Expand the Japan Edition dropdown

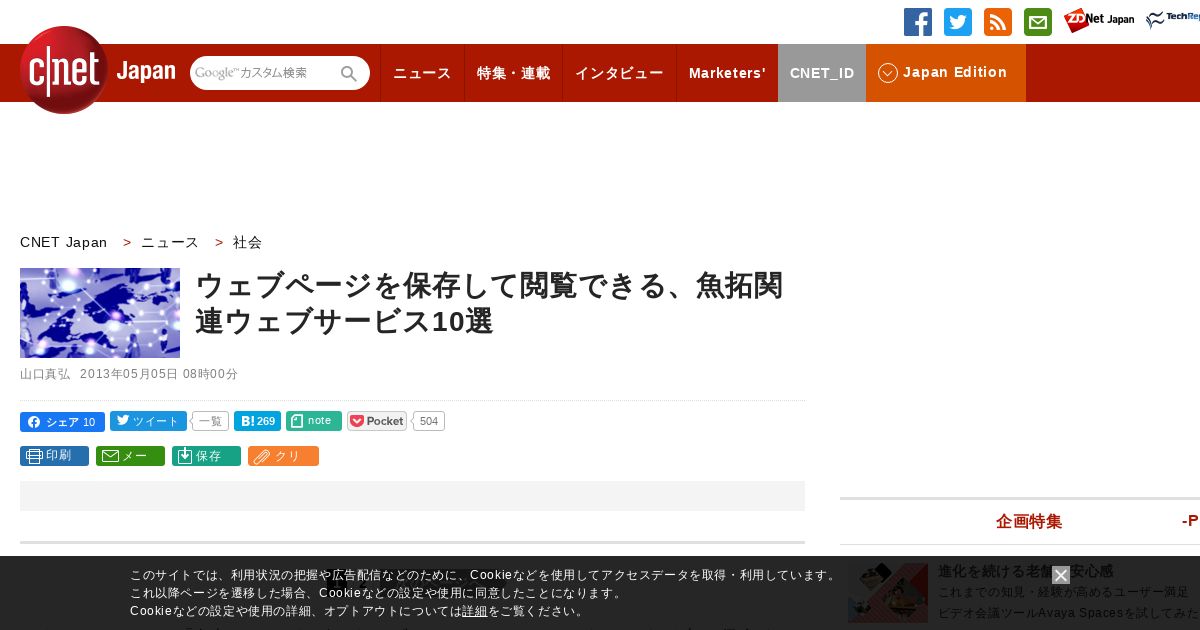pyautogui.click(x=946, y=73)
